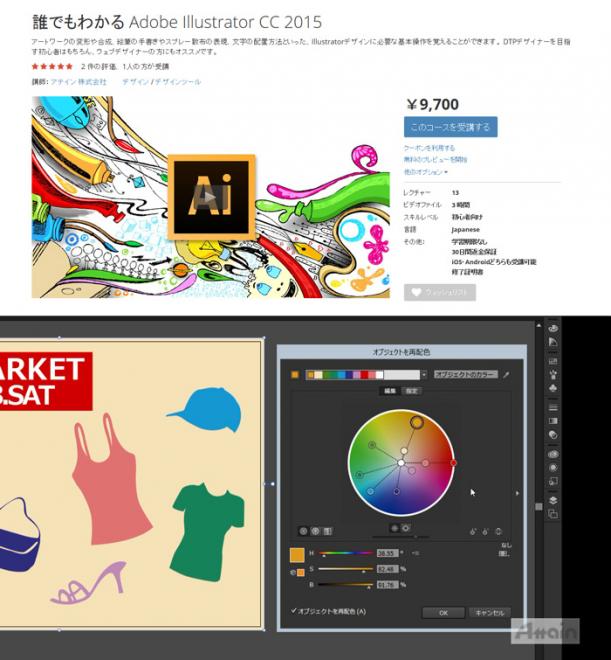
Task: Click the limit swatch library icon
Action: click(505, 554)
